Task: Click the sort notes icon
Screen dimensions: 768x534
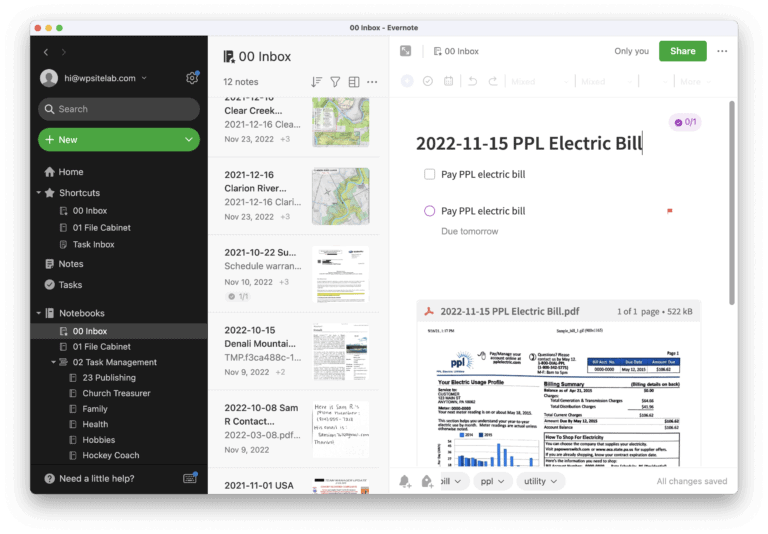Action: 316,82
